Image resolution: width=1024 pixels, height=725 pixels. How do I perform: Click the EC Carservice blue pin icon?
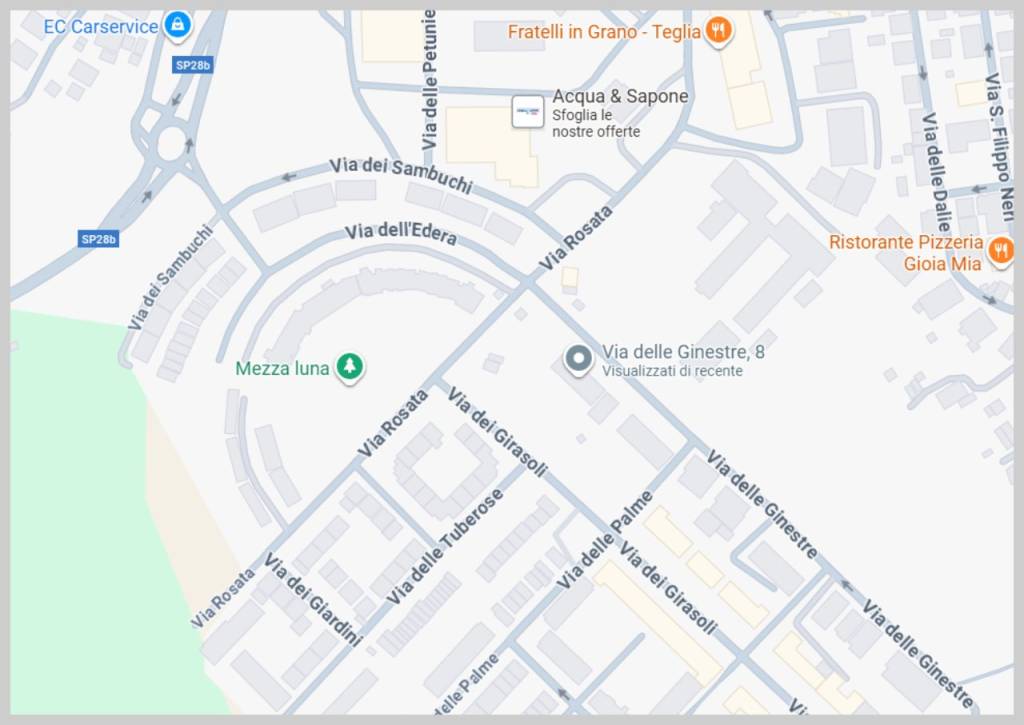click(178, 26)
